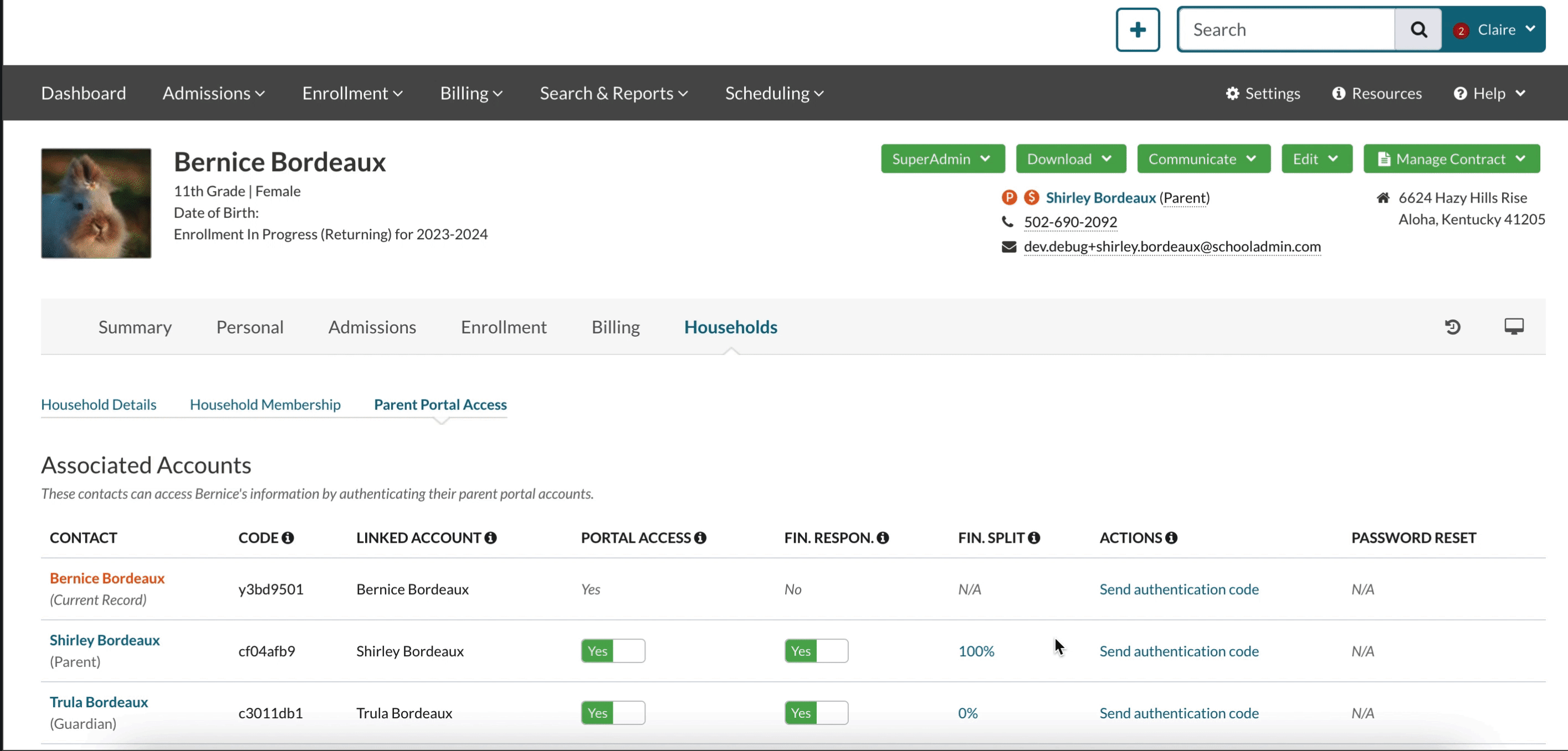Screen dimensions: 1568x751
Task: Open the Communicate dropdown button
Action: tap(1203, 159)
